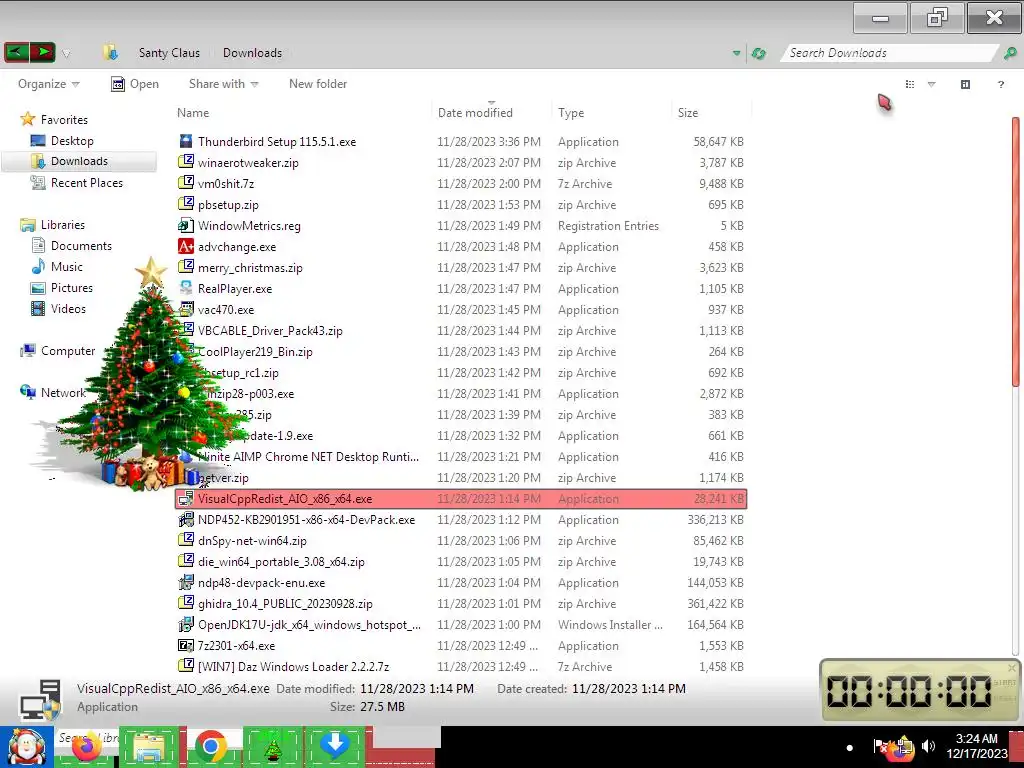
Task: Open Recent Places in the navigation pane
Action: pos(77,183)
